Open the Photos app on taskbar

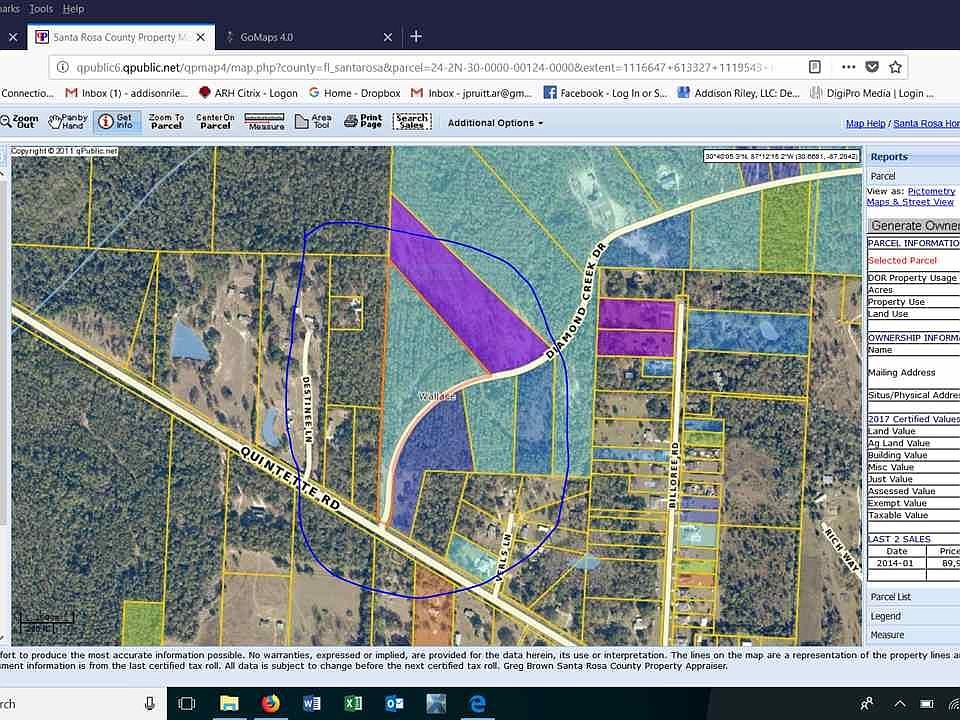(436, 704)
